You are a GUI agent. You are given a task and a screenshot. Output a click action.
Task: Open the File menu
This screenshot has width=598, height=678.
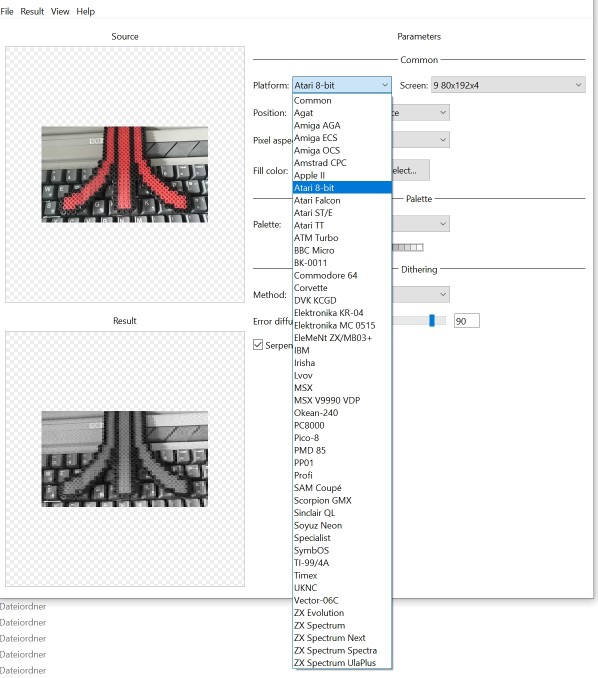click(7, 12)
